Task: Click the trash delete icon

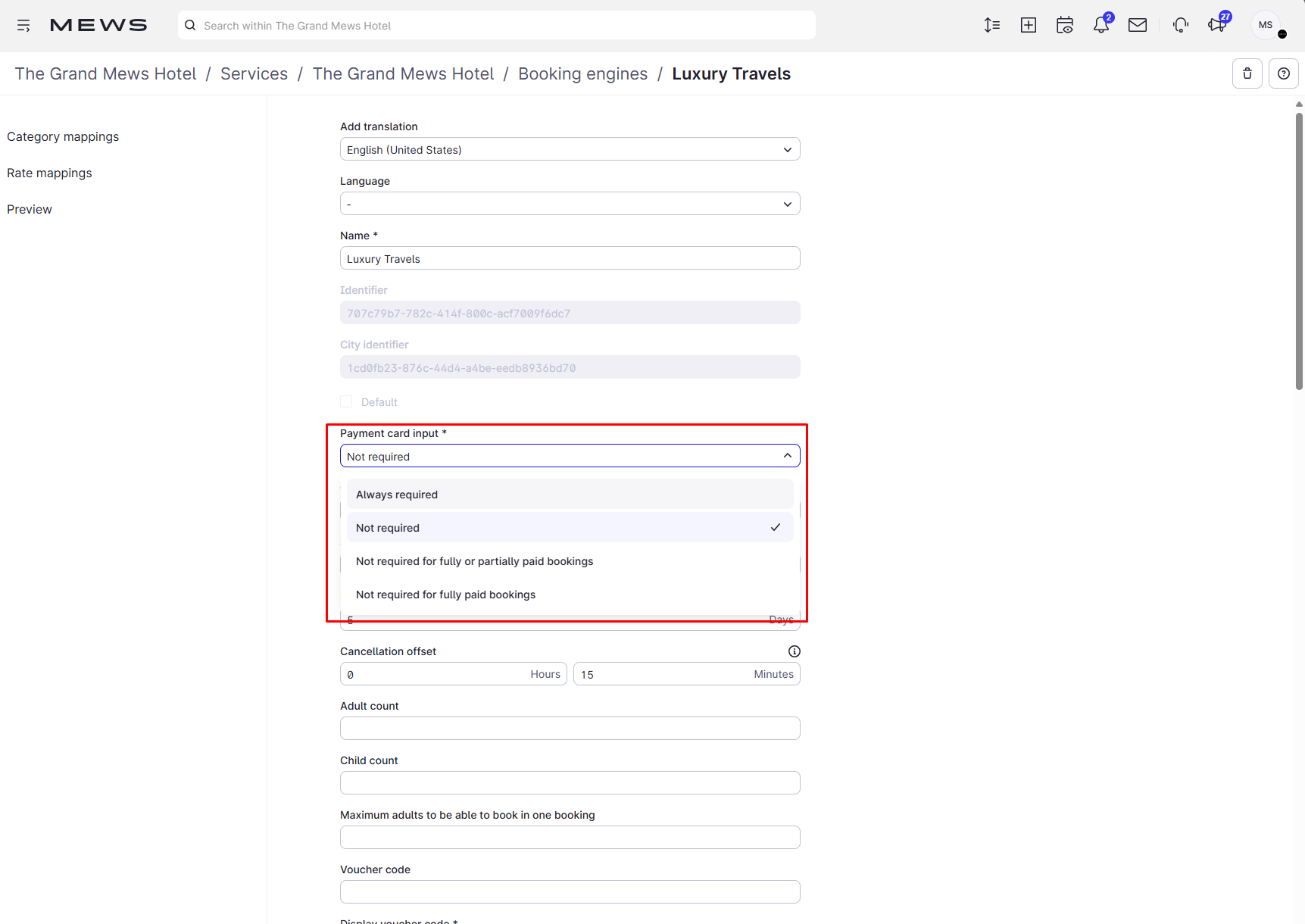Action: coord(1247,73)
